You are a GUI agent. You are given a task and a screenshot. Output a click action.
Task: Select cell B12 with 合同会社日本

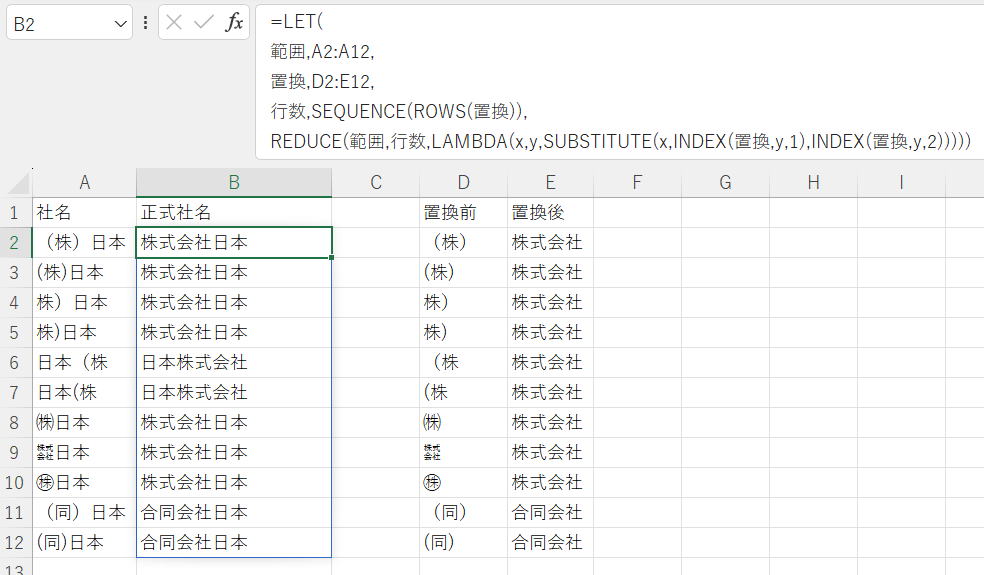click(234, 542)
